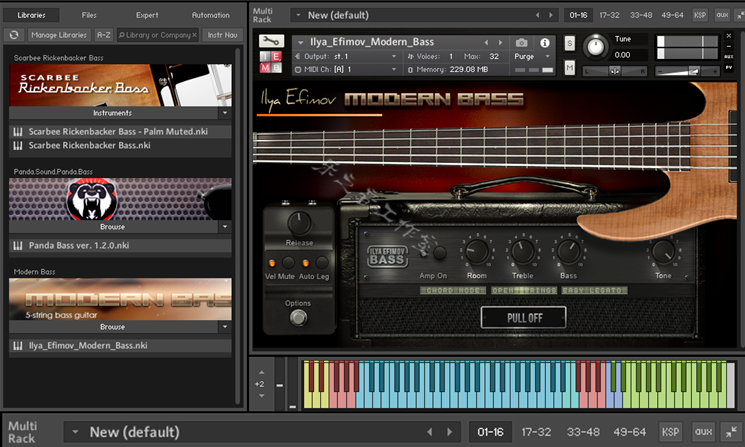Select 33-48 page in bottom bar

[583, 432]
